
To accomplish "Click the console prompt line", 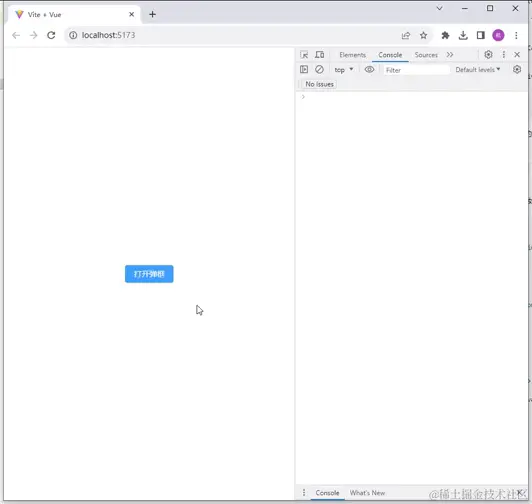I will [412, 97].
